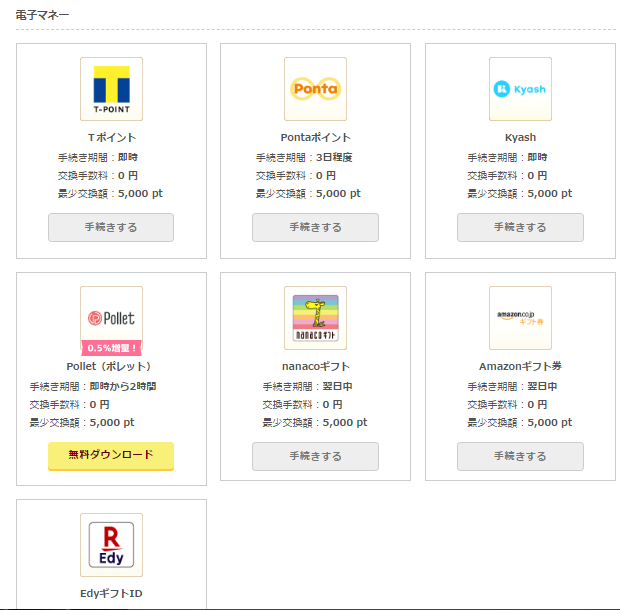Click 交換手数料：0 円 on Ponta card

click(x=296, y=176)
